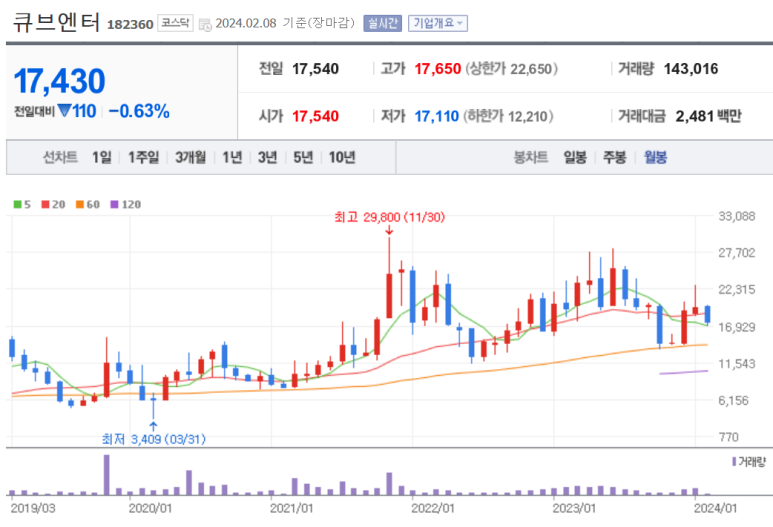Select the 1일 line chart period
773x527 pixels.
(102, 157)
